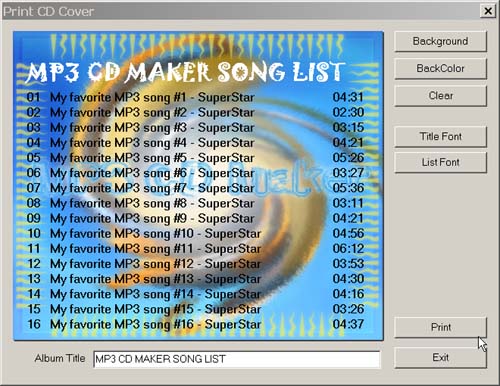500x386 pixels.
Task: Select track 14 song #14 row
Action: (x=195, y=294)
